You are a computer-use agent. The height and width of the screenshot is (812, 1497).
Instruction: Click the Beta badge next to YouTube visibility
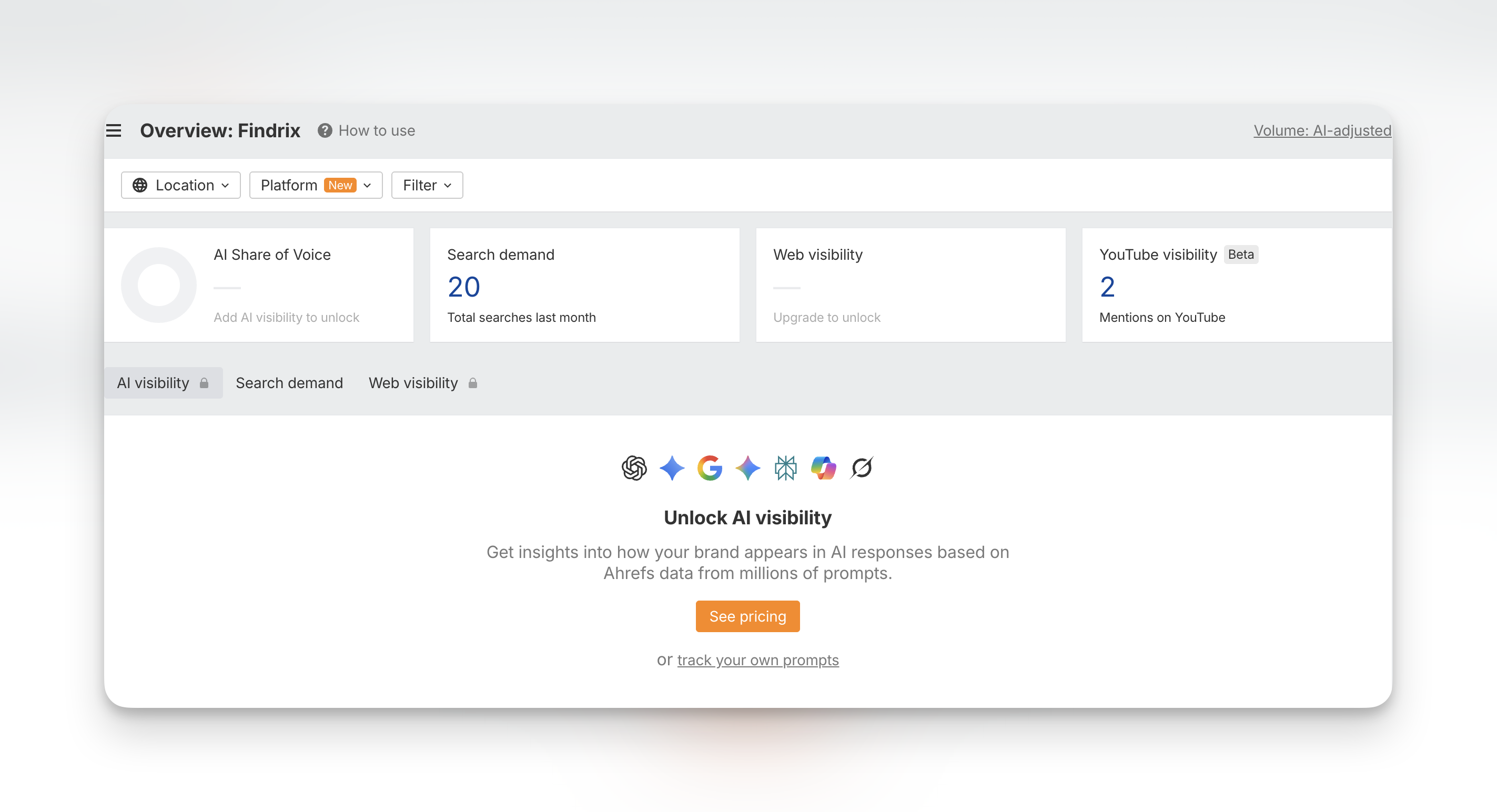(1241, 255)
